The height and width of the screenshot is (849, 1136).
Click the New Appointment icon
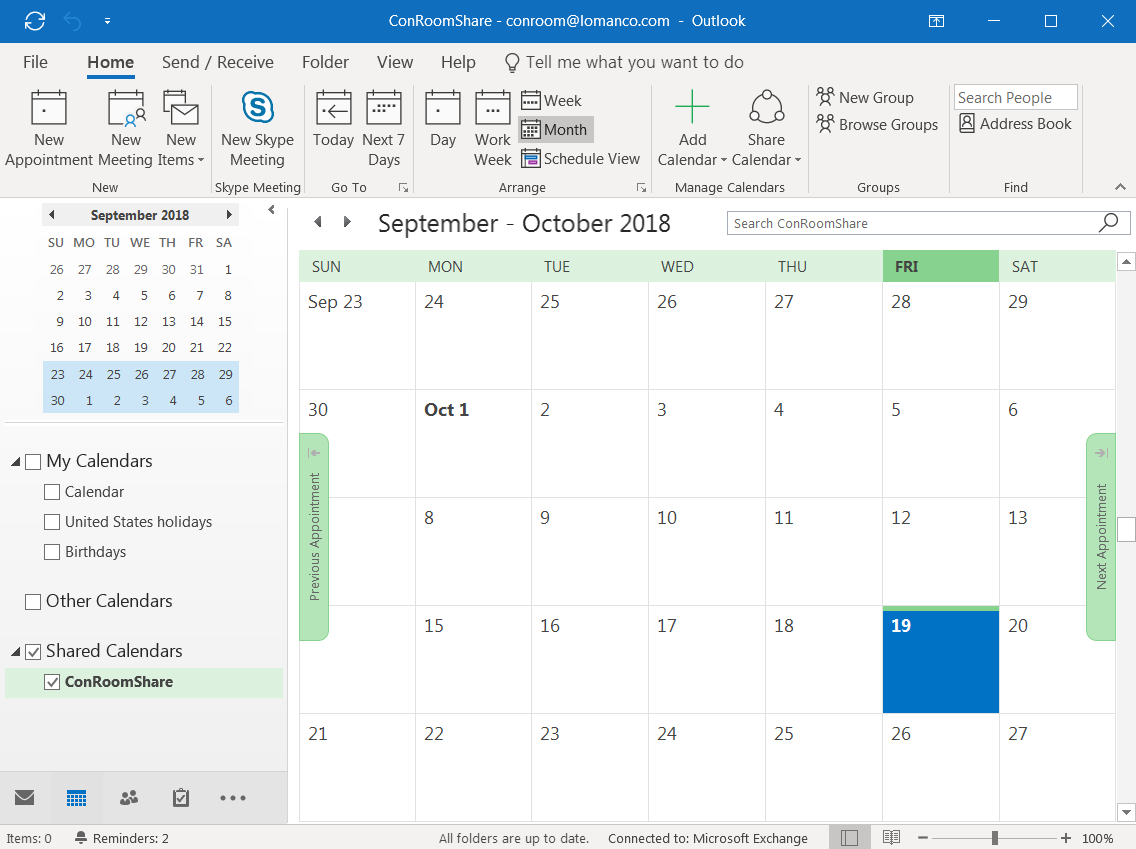pos(48,108)
